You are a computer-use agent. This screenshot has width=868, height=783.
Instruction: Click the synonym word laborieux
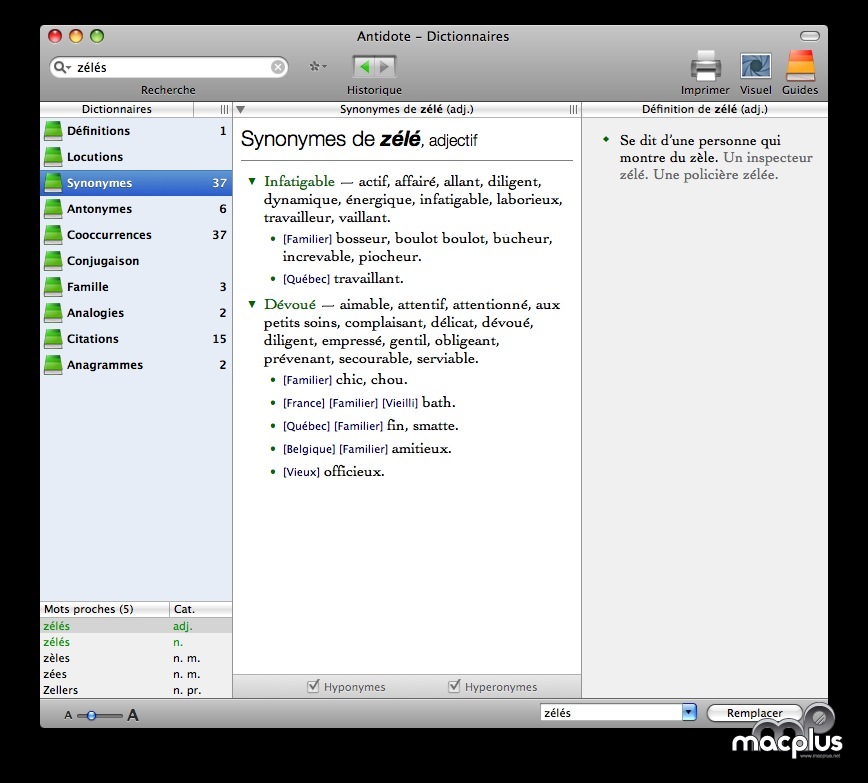click(528, 200)
